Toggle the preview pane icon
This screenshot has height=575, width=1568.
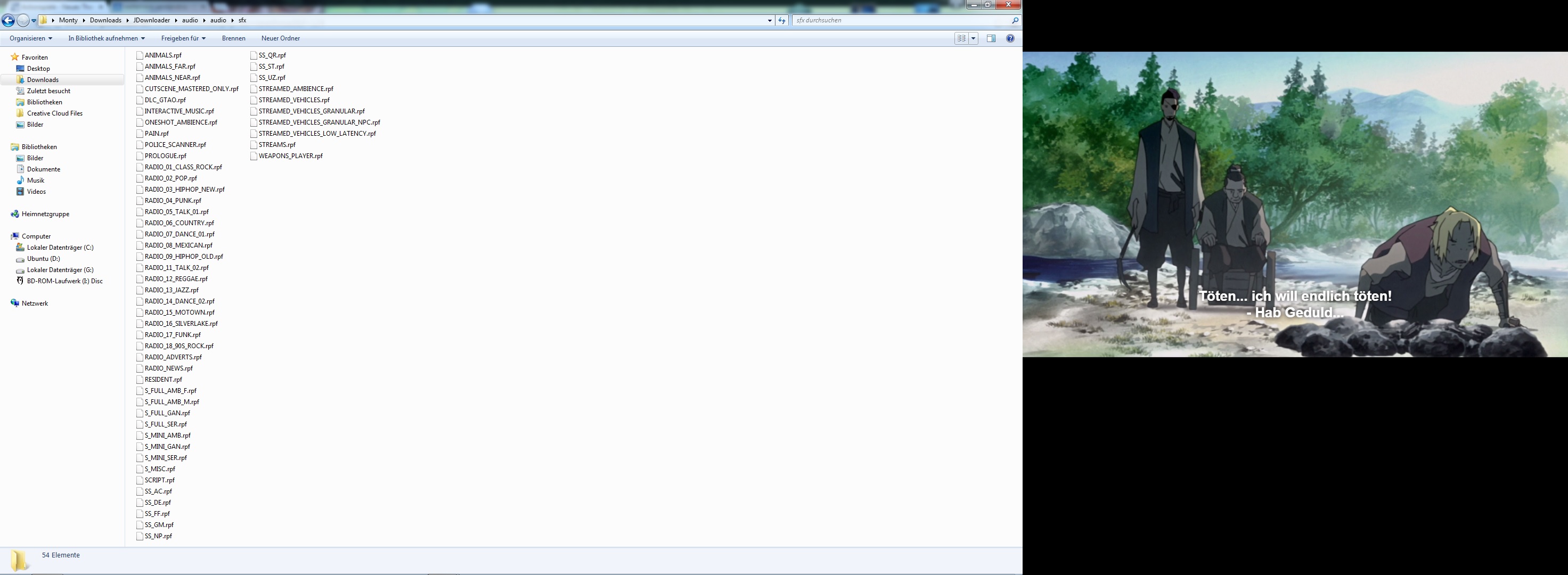pos(991,38)
